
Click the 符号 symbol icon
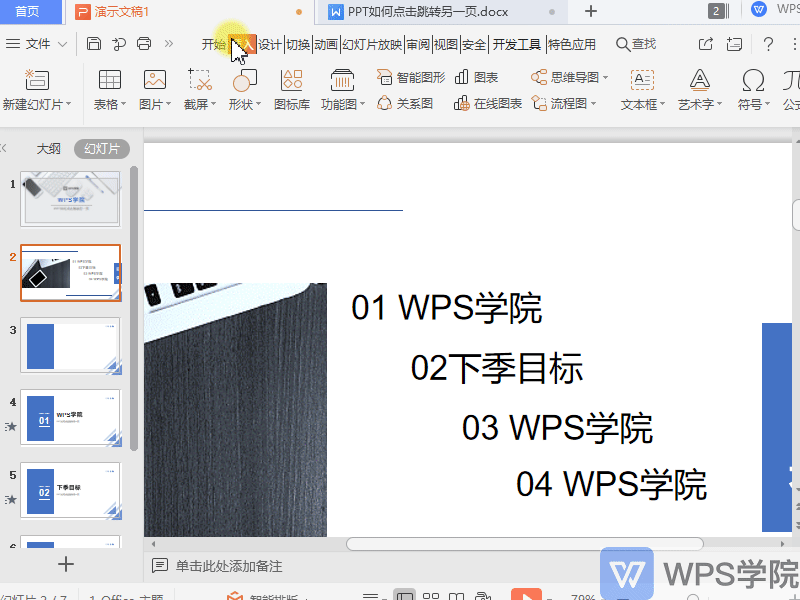tap(753, 80)
